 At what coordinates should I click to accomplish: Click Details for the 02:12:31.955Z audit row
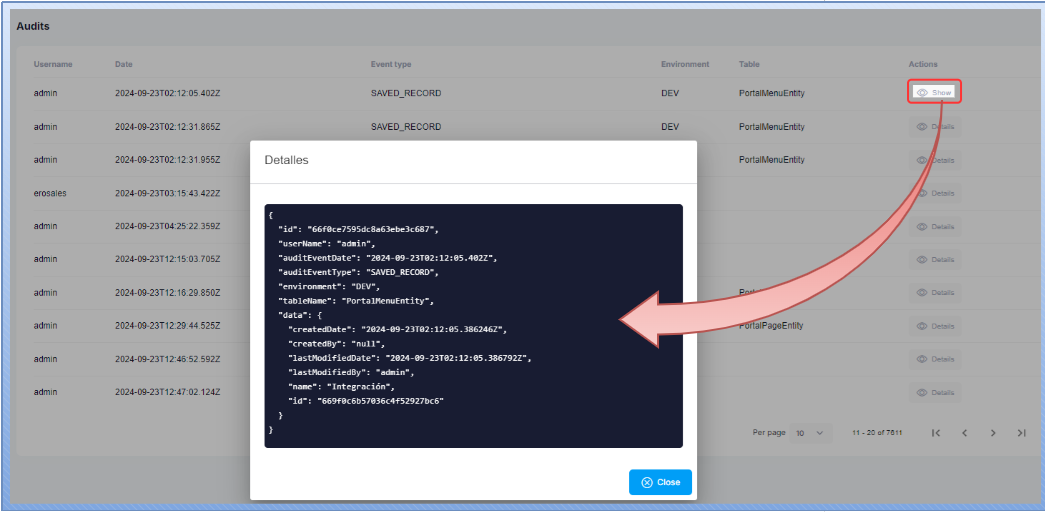[935, 160]
